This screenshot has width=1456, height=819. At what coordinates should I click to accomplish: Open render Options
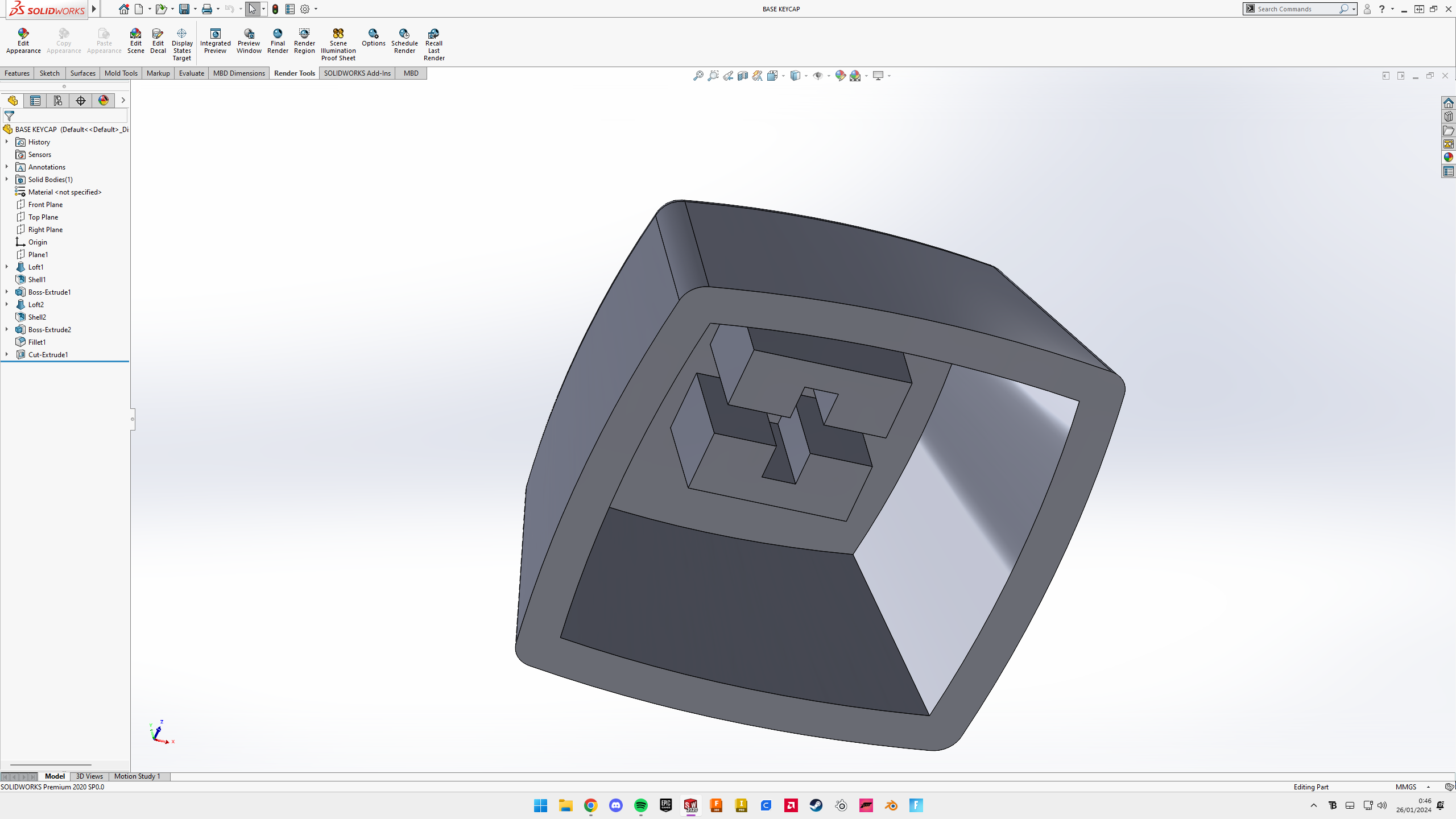tap(374, 38)
